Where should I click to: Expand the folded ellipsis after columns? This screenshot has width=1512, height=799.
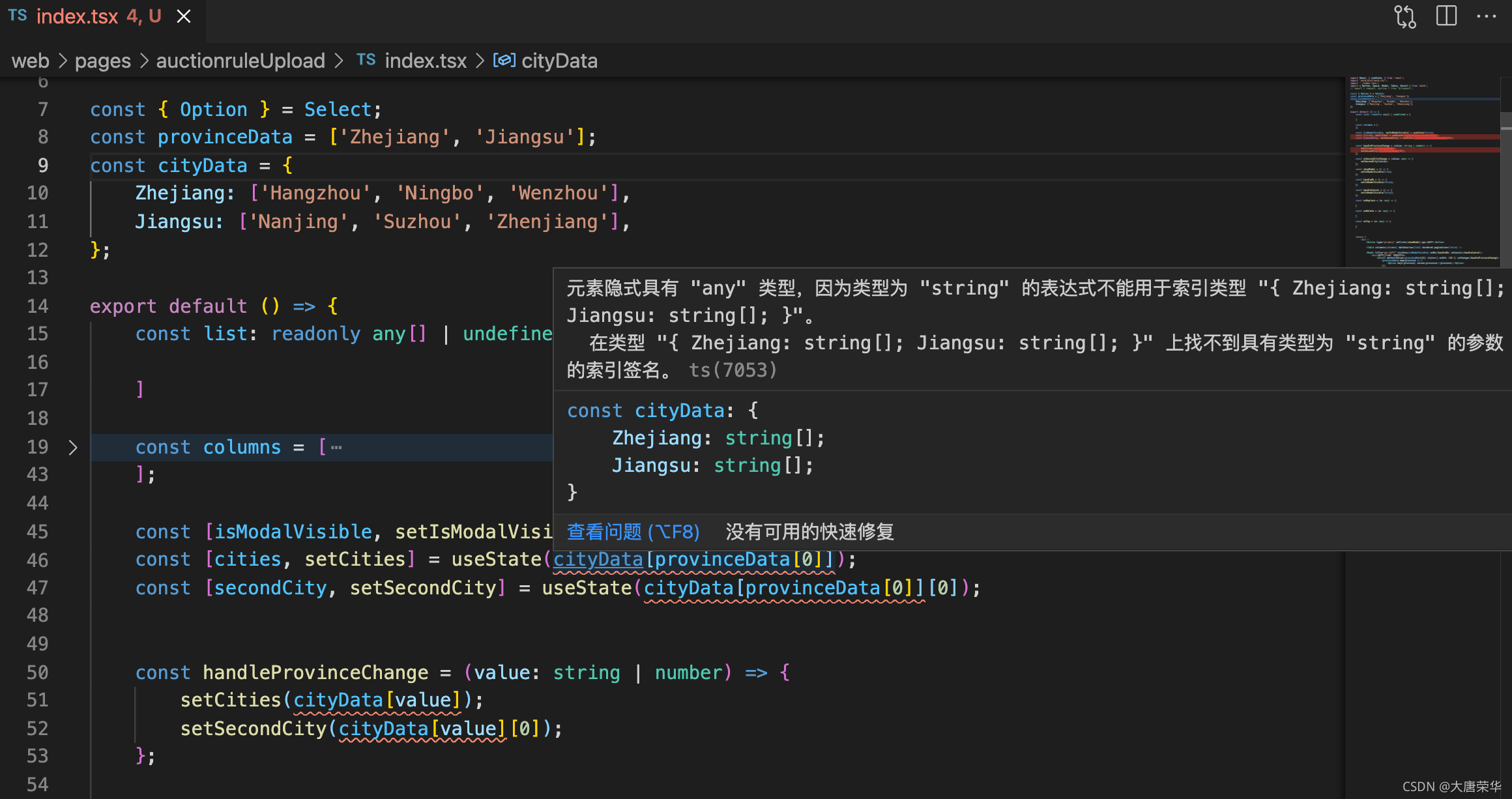pyautogui.click(x=336, y=448)
